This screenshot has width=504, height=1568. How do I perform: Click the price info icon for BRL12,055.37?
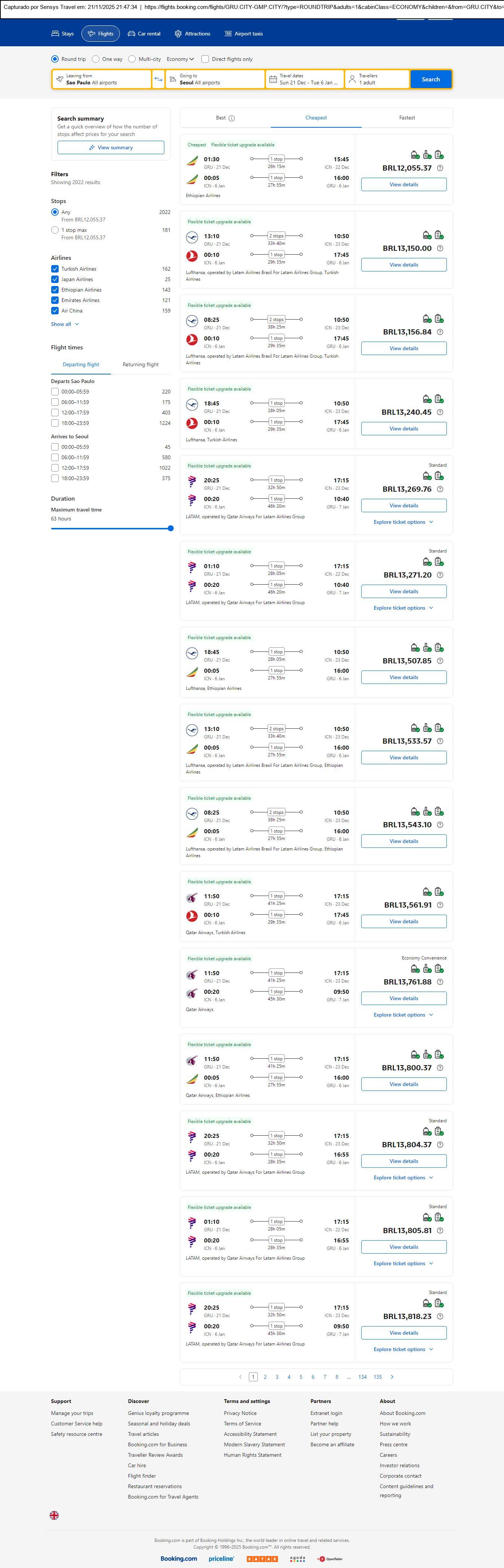[x=440, y=168]
